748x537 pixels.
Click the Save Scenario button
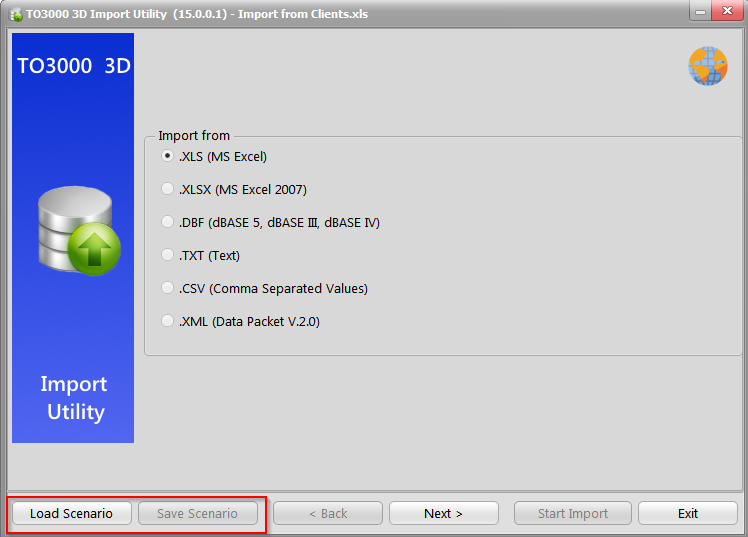(x=197, y=513)
